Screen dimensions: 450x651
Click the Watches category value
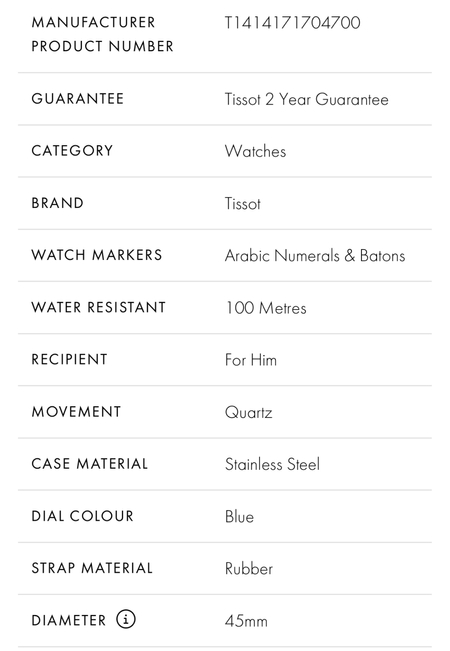[255, 151]
